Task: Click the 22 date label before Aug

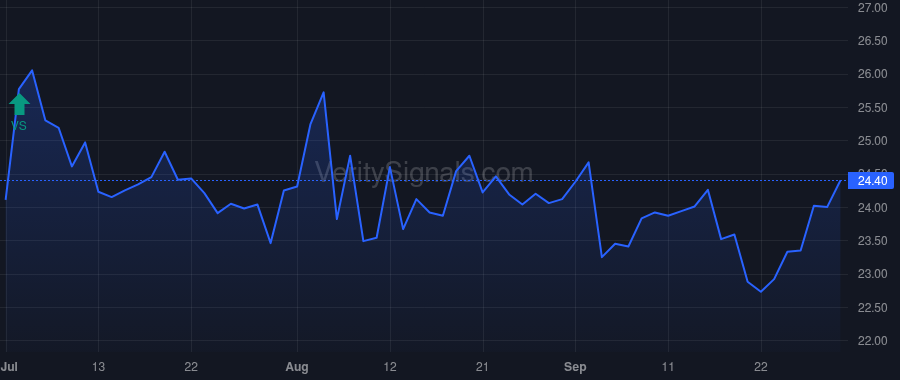Action: (x=191, y=367)
